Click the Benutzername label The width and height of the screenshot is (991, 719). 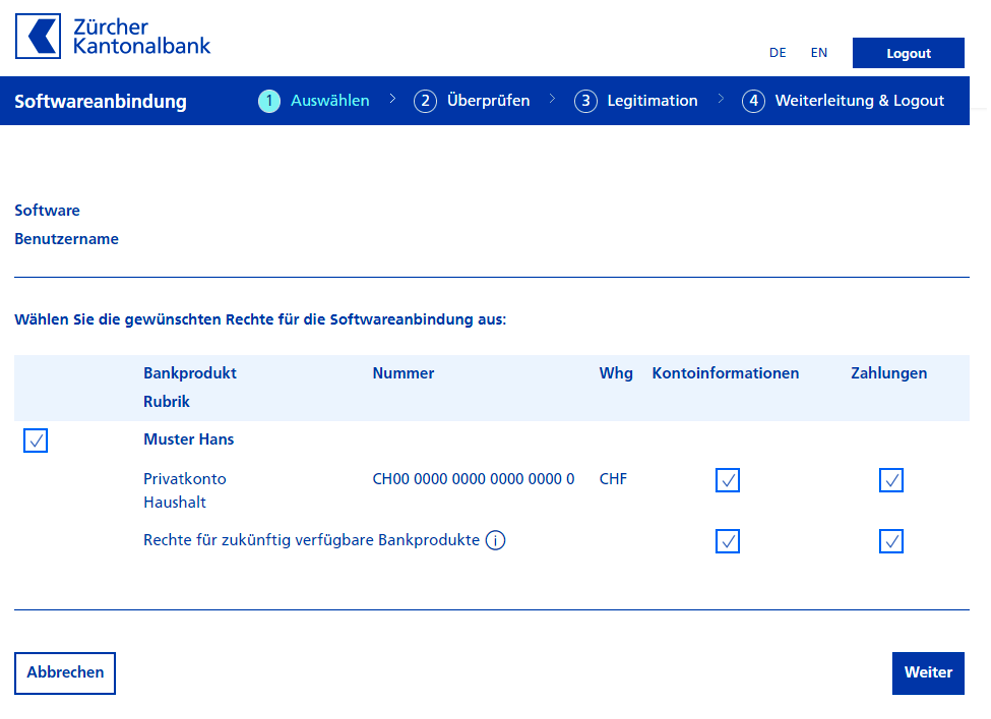(x=66, y=239)
